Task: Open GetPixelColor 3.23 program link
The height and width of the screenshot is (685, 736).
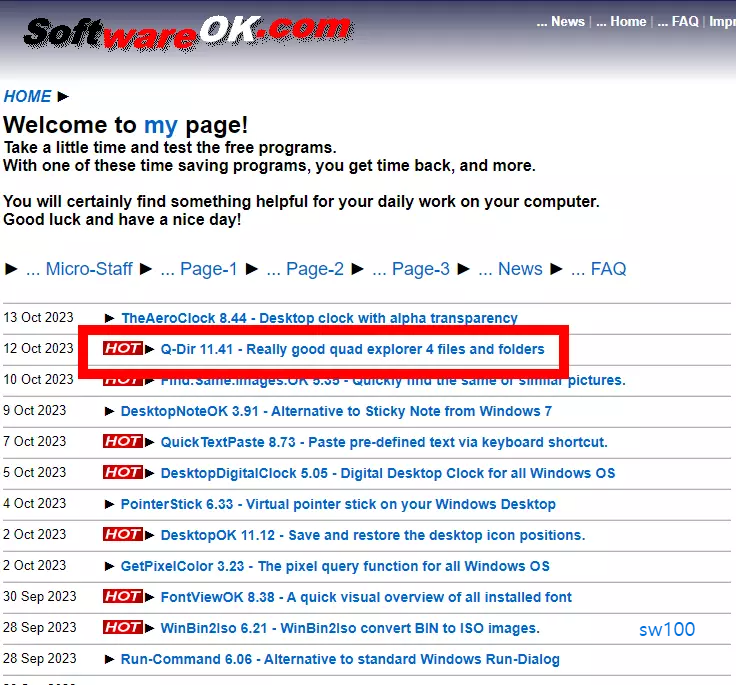Action: click(335, 566)
